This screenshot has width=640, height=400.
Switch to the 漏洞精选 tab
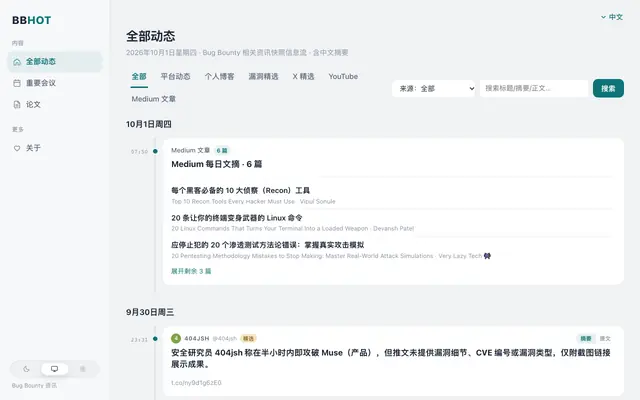(x=263, y=76)
